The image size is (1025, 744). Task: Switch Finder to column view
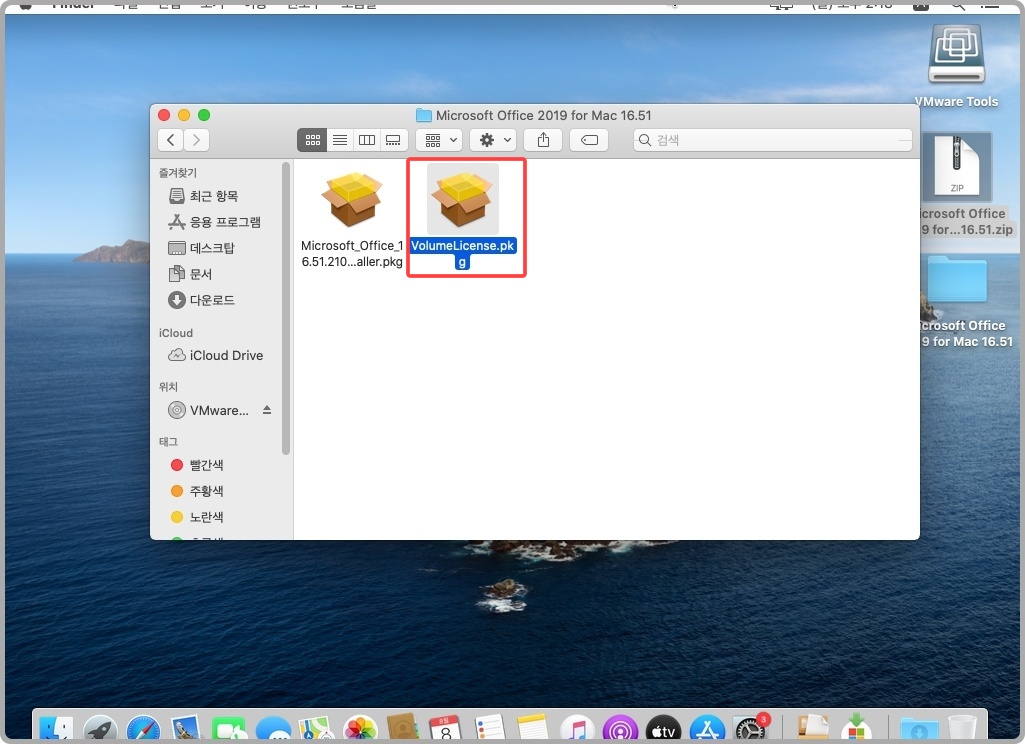[367, 140]
